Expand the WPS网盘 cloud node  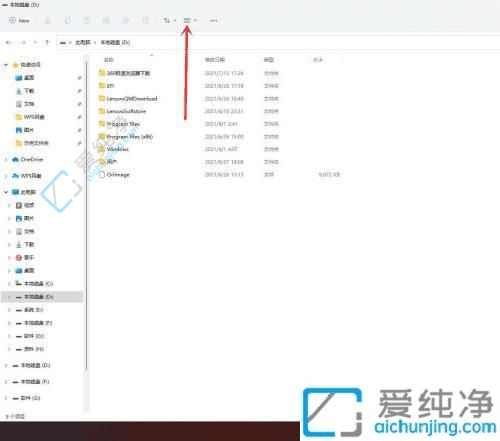coord(6,176)
